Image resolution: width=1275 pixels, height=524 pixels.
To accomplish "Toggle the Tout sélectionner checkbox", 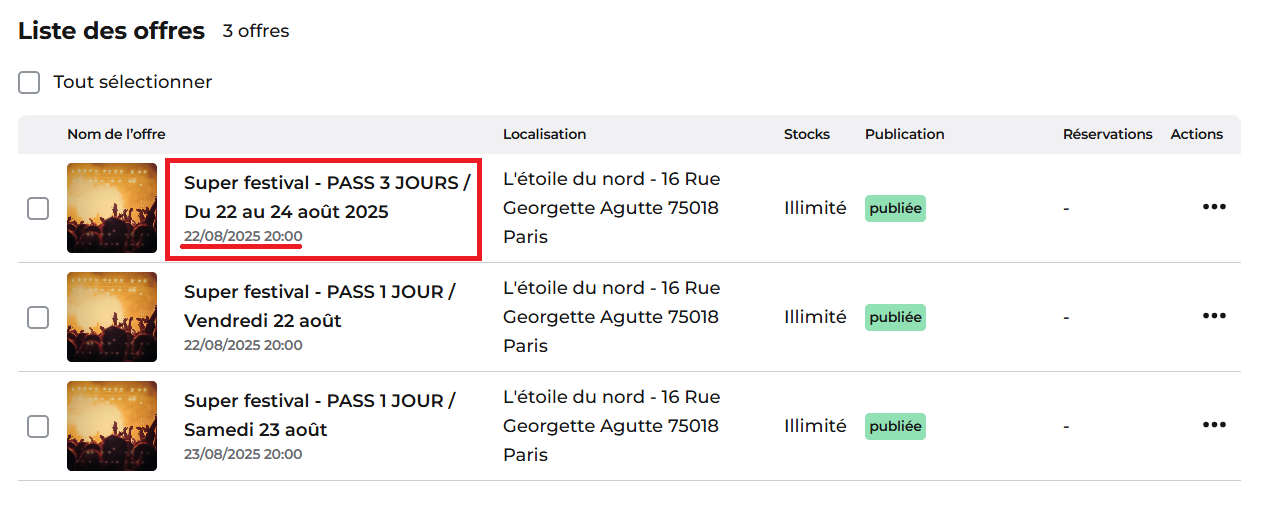I will point(29,82).
